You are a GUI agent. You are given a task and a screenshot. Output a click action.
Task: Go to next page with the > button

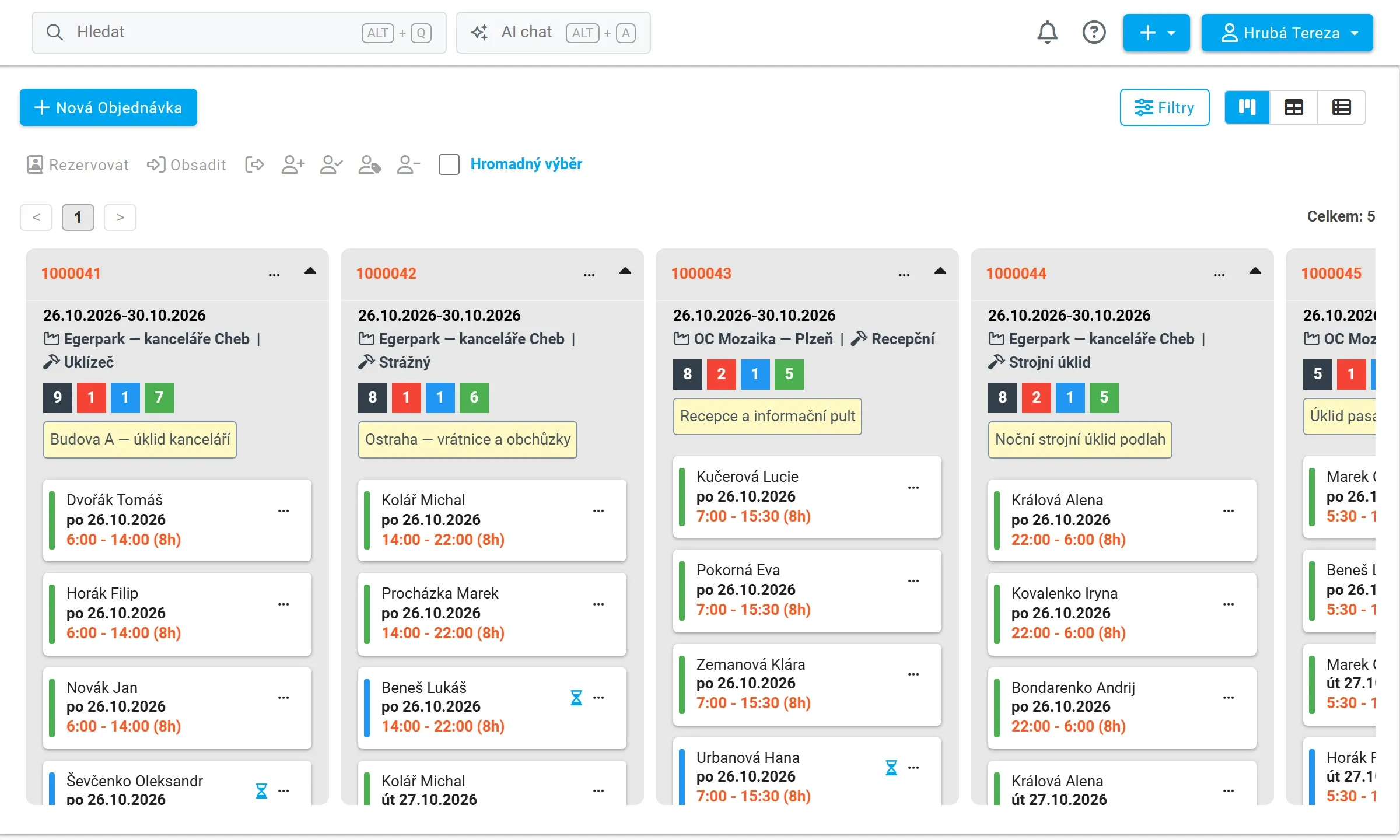click(120, 218)
